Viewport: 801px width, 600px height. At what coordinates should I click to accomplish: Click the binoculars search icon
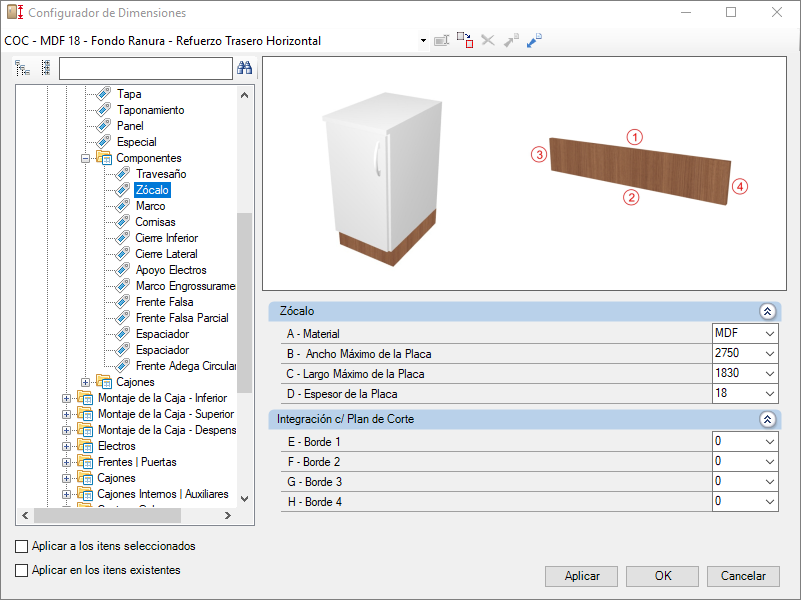245,68
